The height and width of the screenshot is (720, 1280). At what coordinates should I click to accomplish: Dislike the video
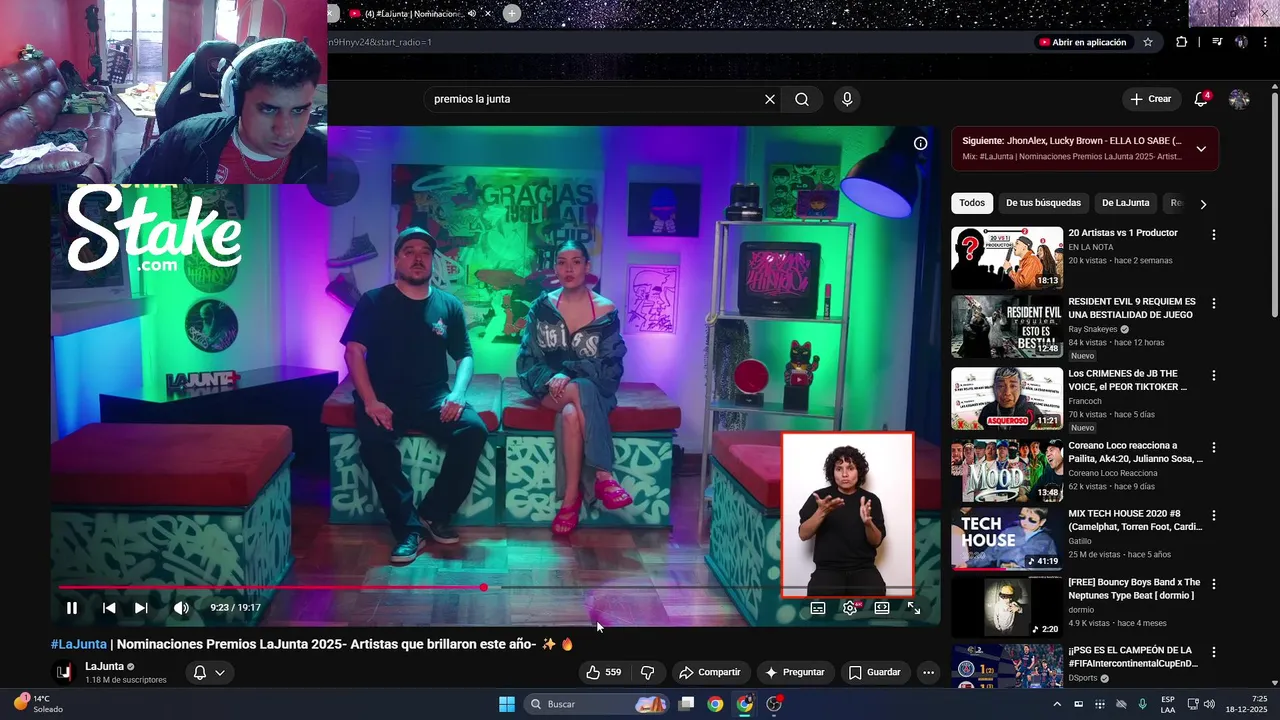click(647, 672)
